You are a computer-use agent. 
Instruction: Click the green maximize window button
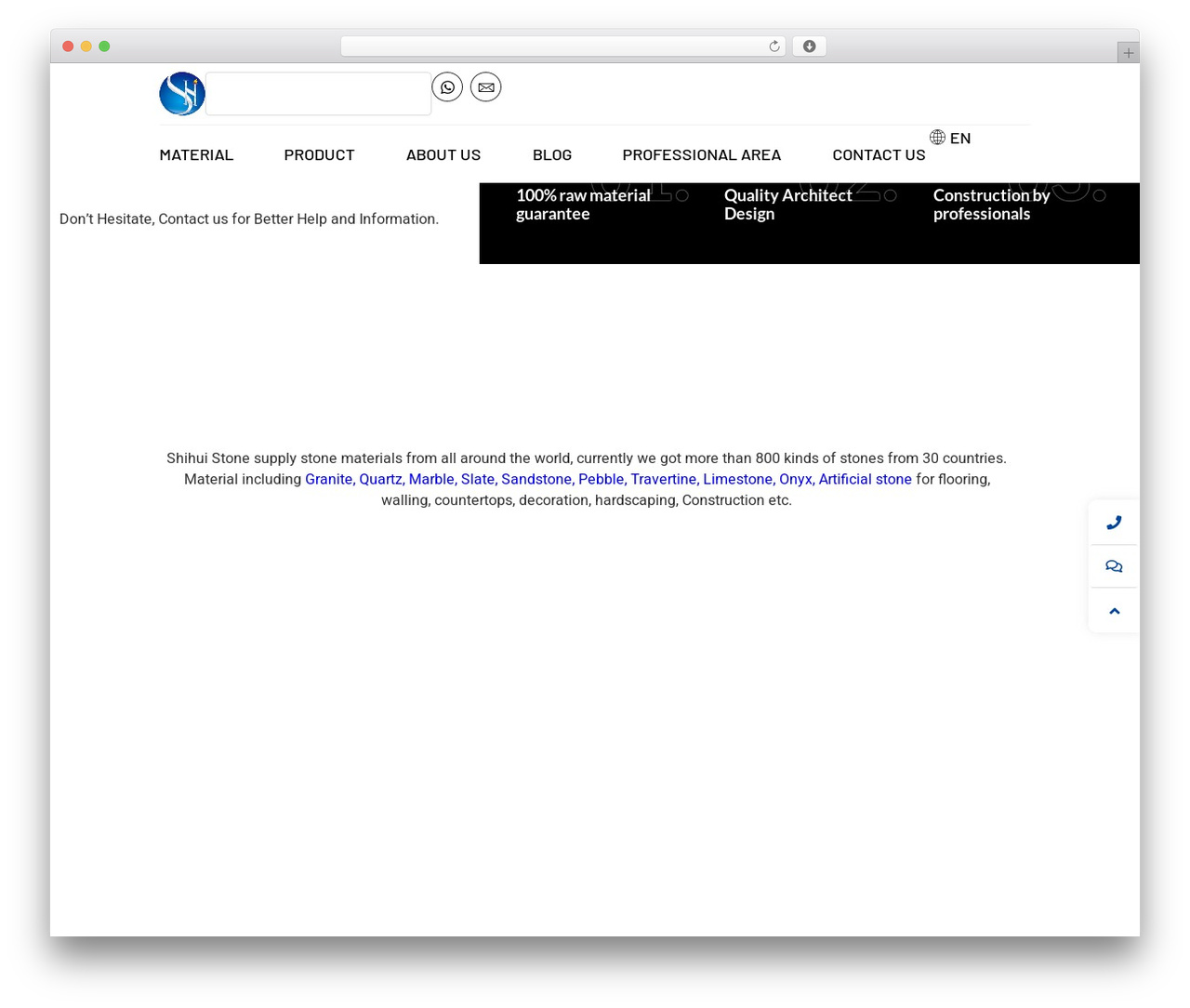coord(104,46)
